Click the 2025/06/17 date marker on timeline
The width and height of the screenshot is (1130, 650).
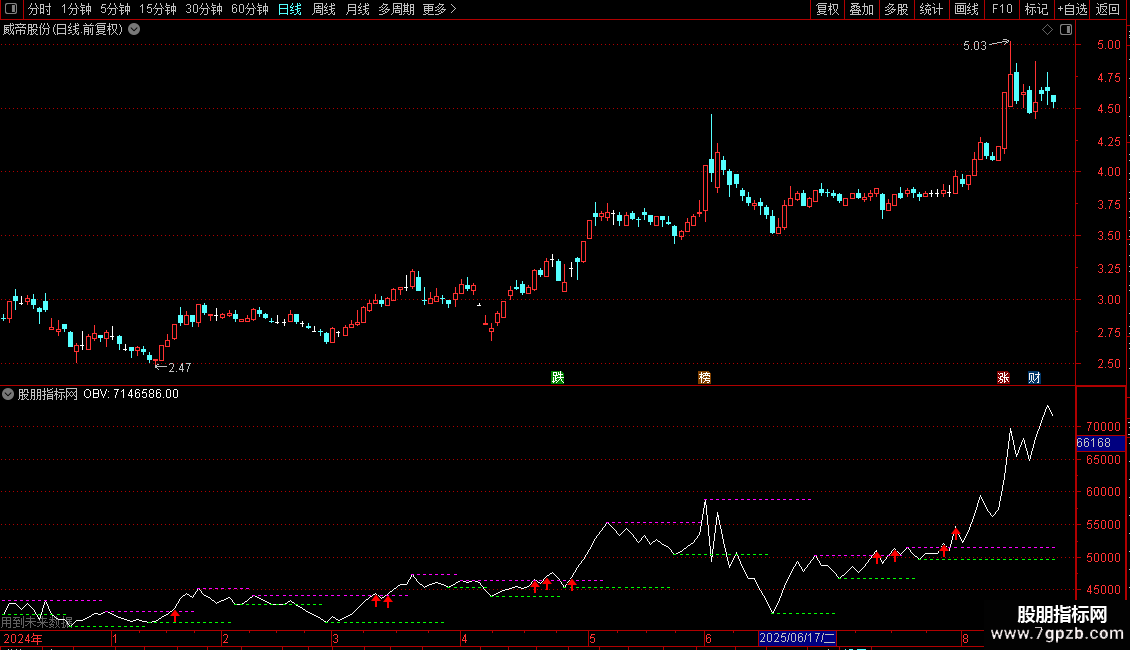797,638
